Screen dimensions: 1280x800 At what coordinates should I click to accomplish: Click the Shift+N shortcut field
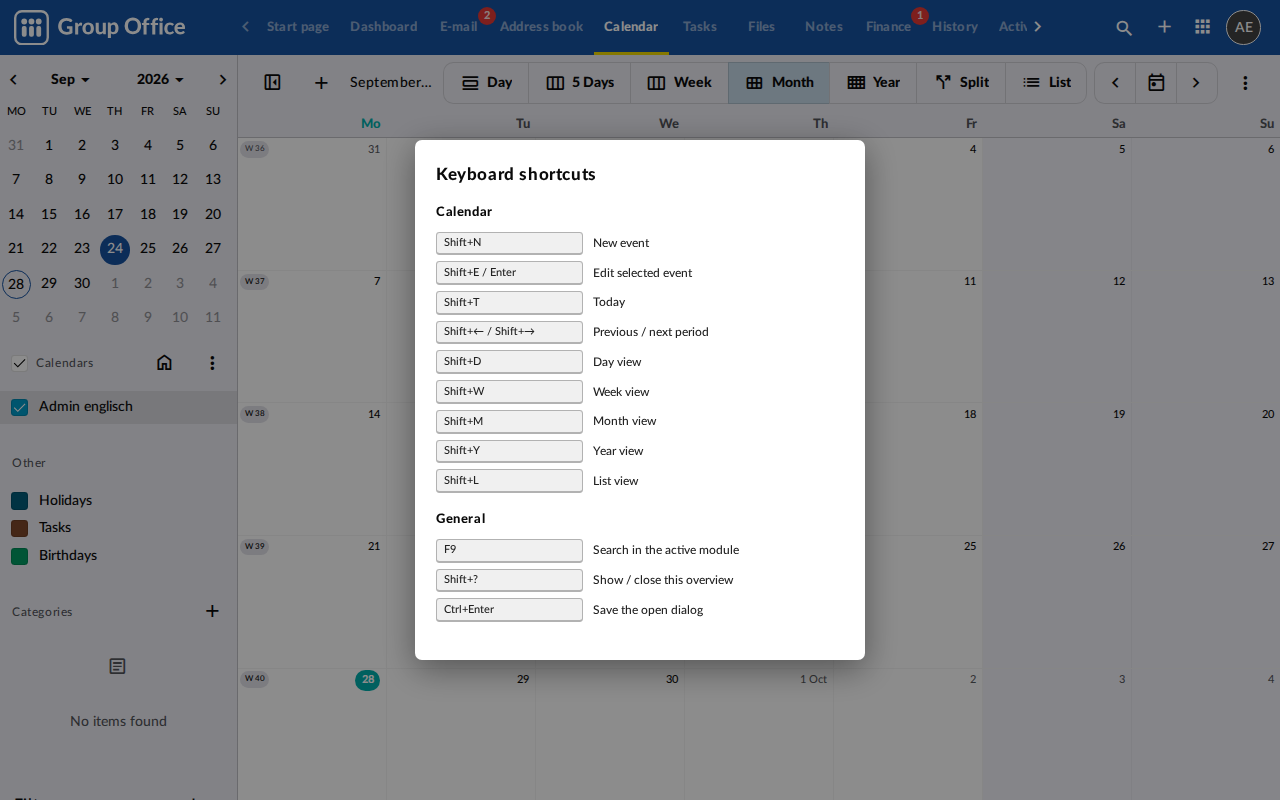pos(509,243)
